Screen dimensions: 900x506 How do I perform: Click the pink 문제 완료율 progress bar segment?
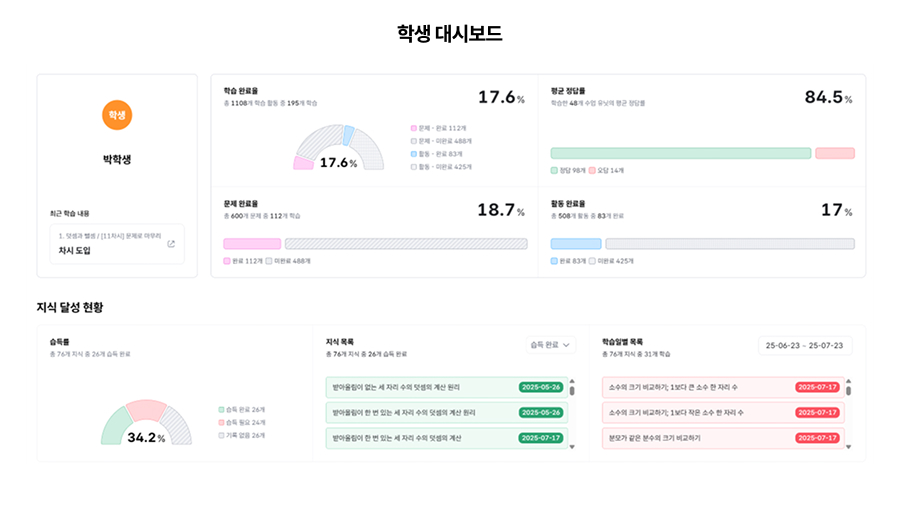tap(252, 243)
